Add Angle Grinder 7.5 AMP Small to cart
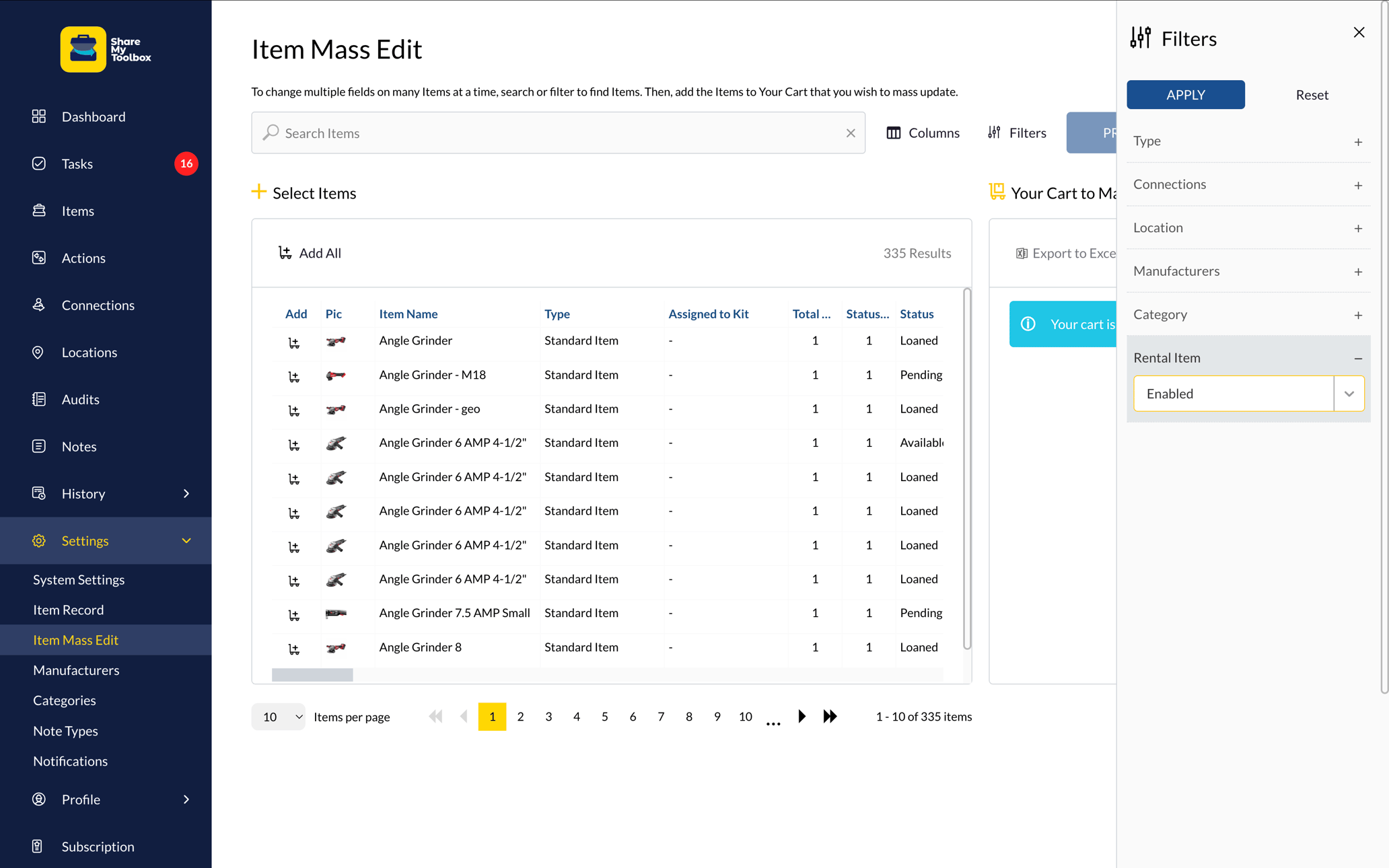This screenshot has height=868, width=1389. [294, 615]
